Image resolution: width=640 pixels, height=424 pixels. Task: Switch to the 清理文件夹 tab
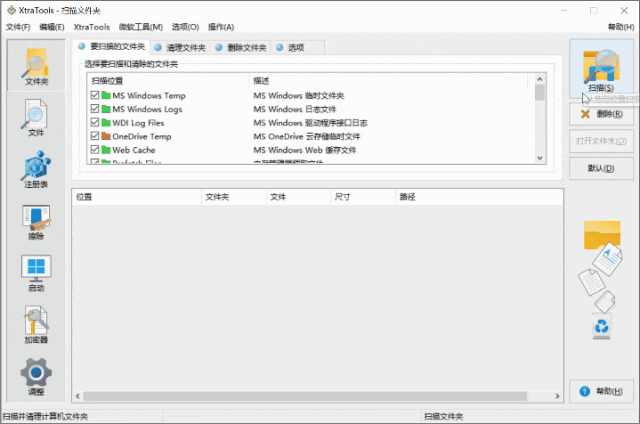(180, 48)
